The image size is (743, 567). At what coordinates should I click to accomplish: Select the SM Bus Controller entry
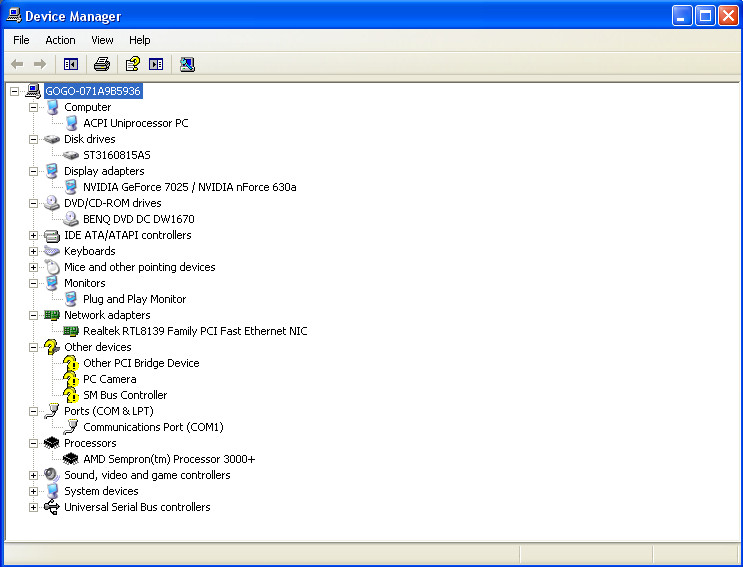click(125, 395)
